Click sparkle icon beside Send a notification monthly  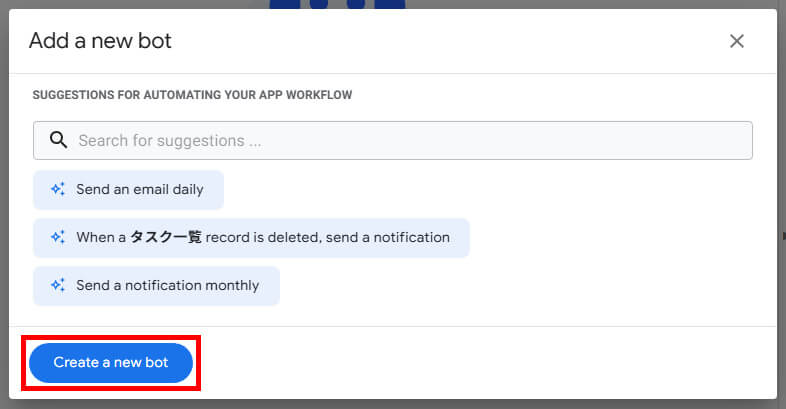click(57, 286)
